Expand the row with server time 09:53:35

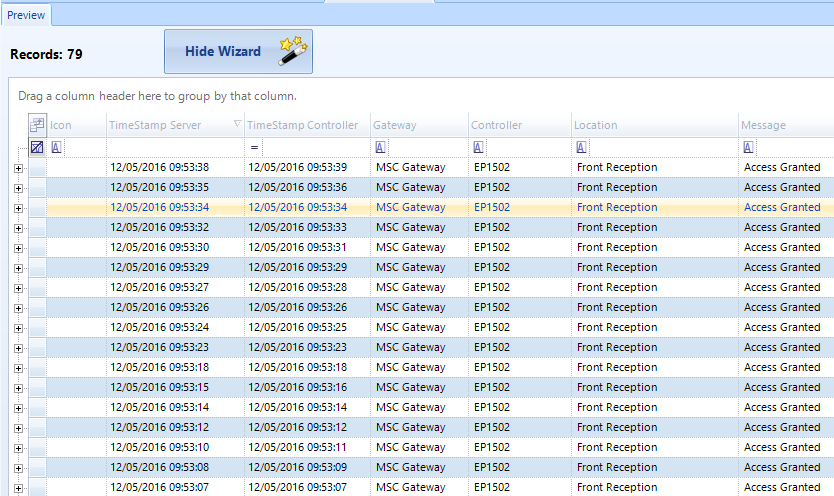pyautogui.click(x=19, y=188)
